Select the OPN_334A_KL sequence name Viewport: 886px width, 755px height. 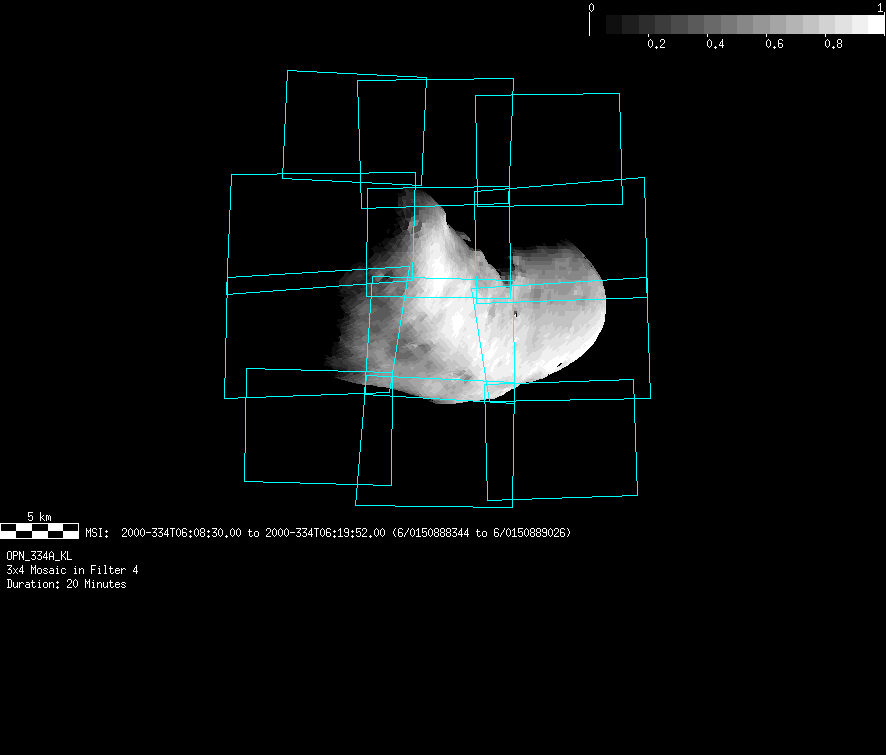pos(39,555)
